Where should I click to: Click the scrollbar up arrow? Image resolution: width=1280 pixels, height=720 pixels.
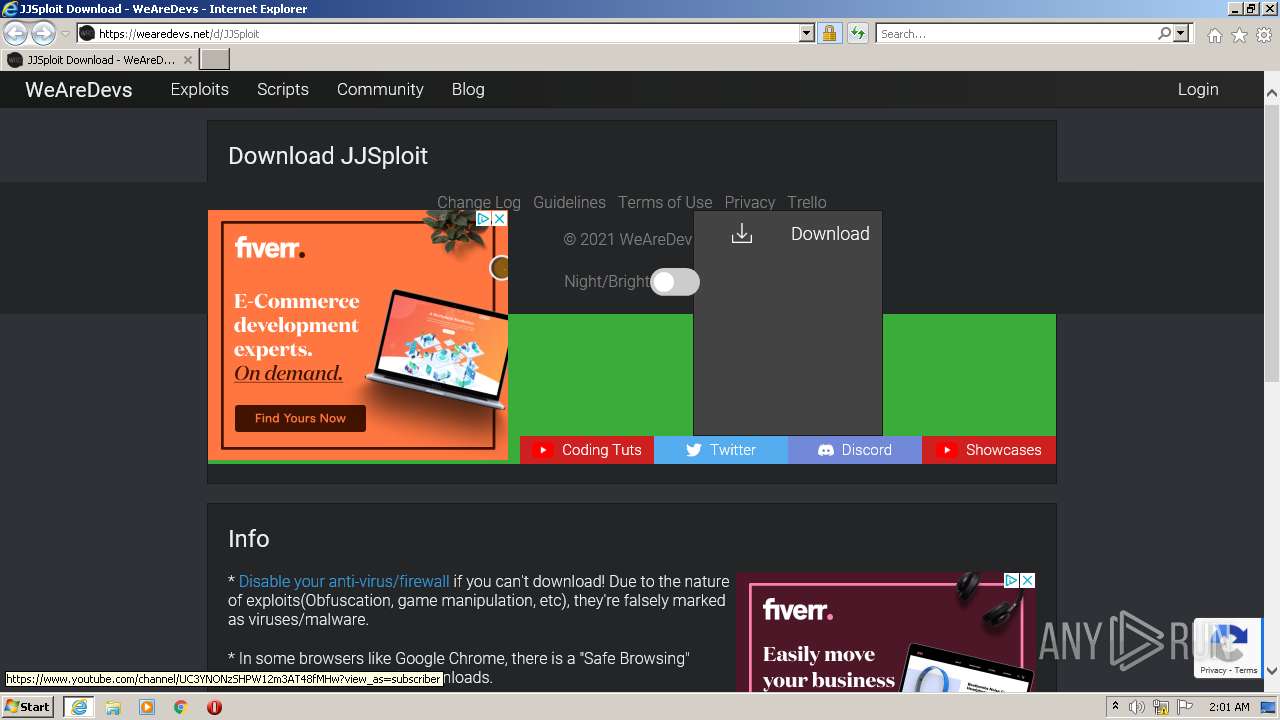point(1272,93)
